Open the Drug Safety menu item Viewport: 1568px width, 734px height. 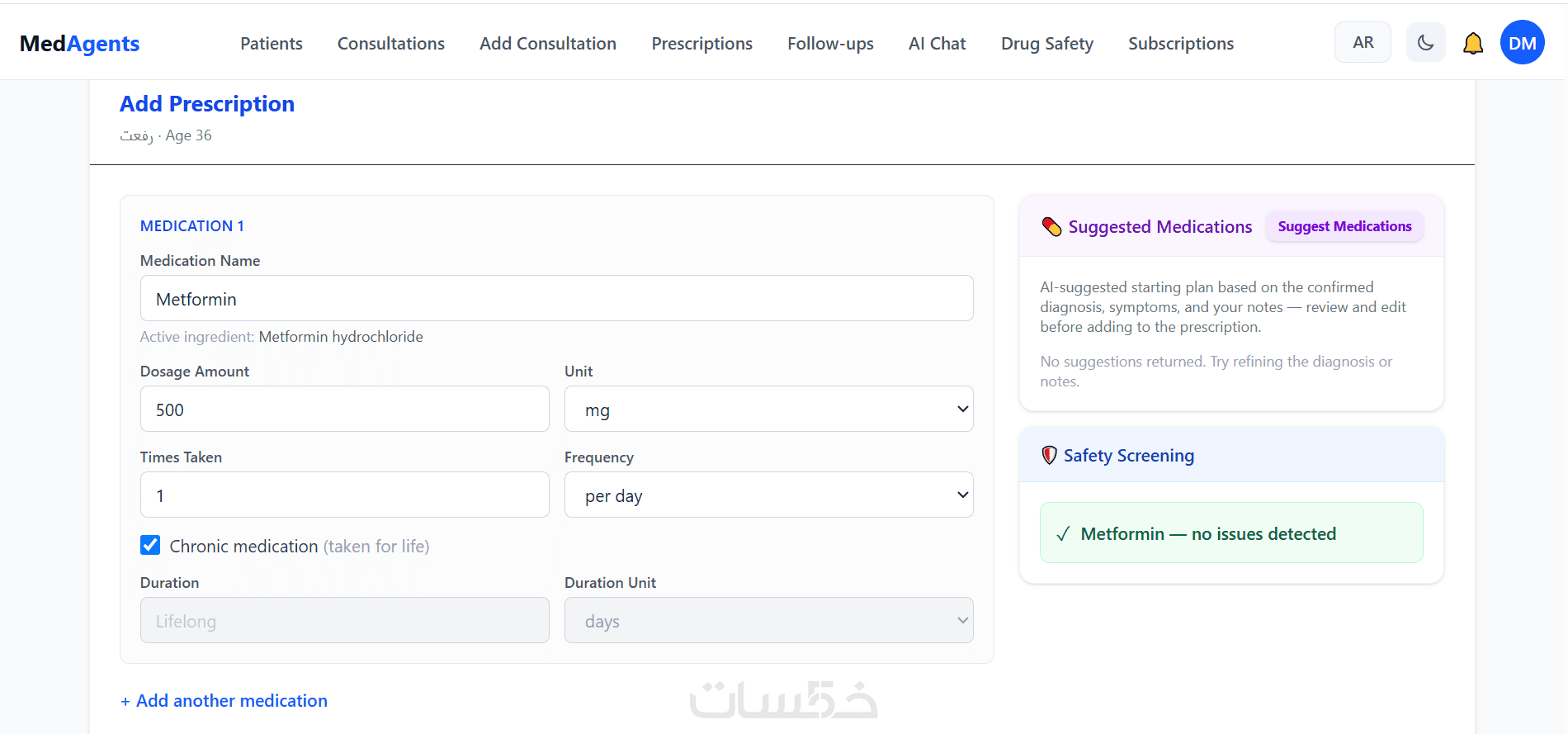[1046, 43]
